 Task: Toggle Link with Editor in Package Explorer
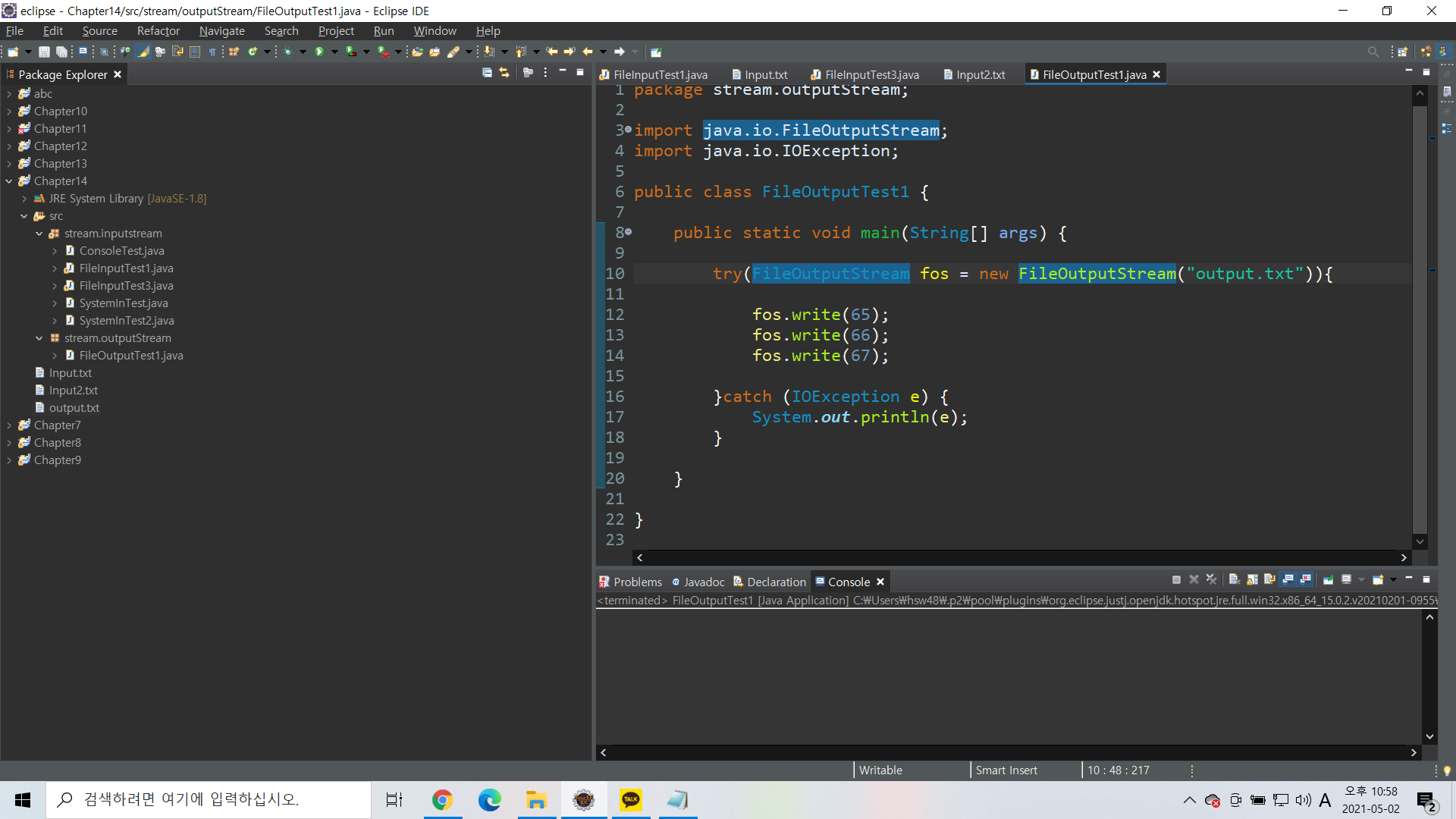(504, 73)
